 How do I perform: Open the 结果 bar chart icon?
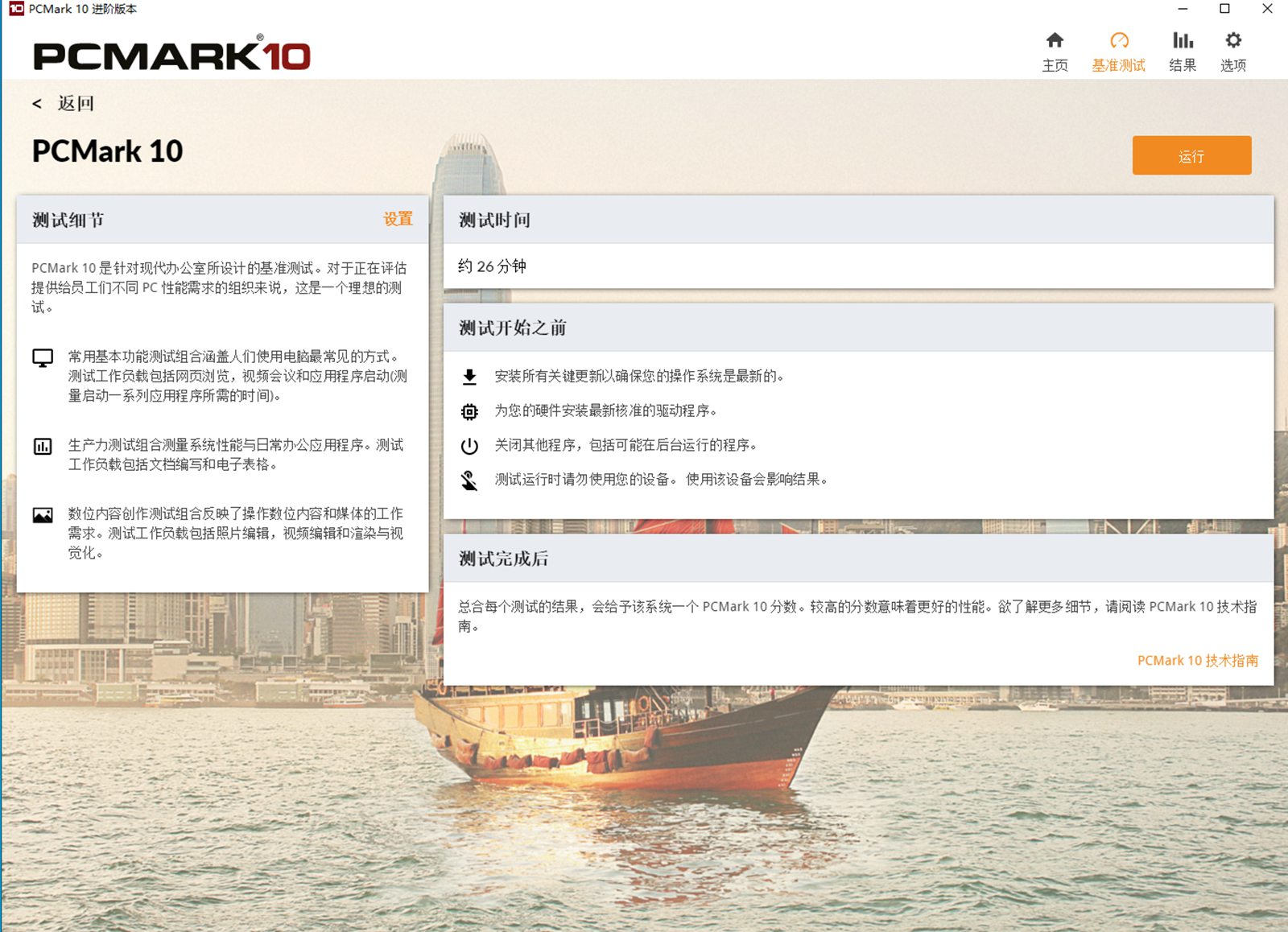[1183, 40]
